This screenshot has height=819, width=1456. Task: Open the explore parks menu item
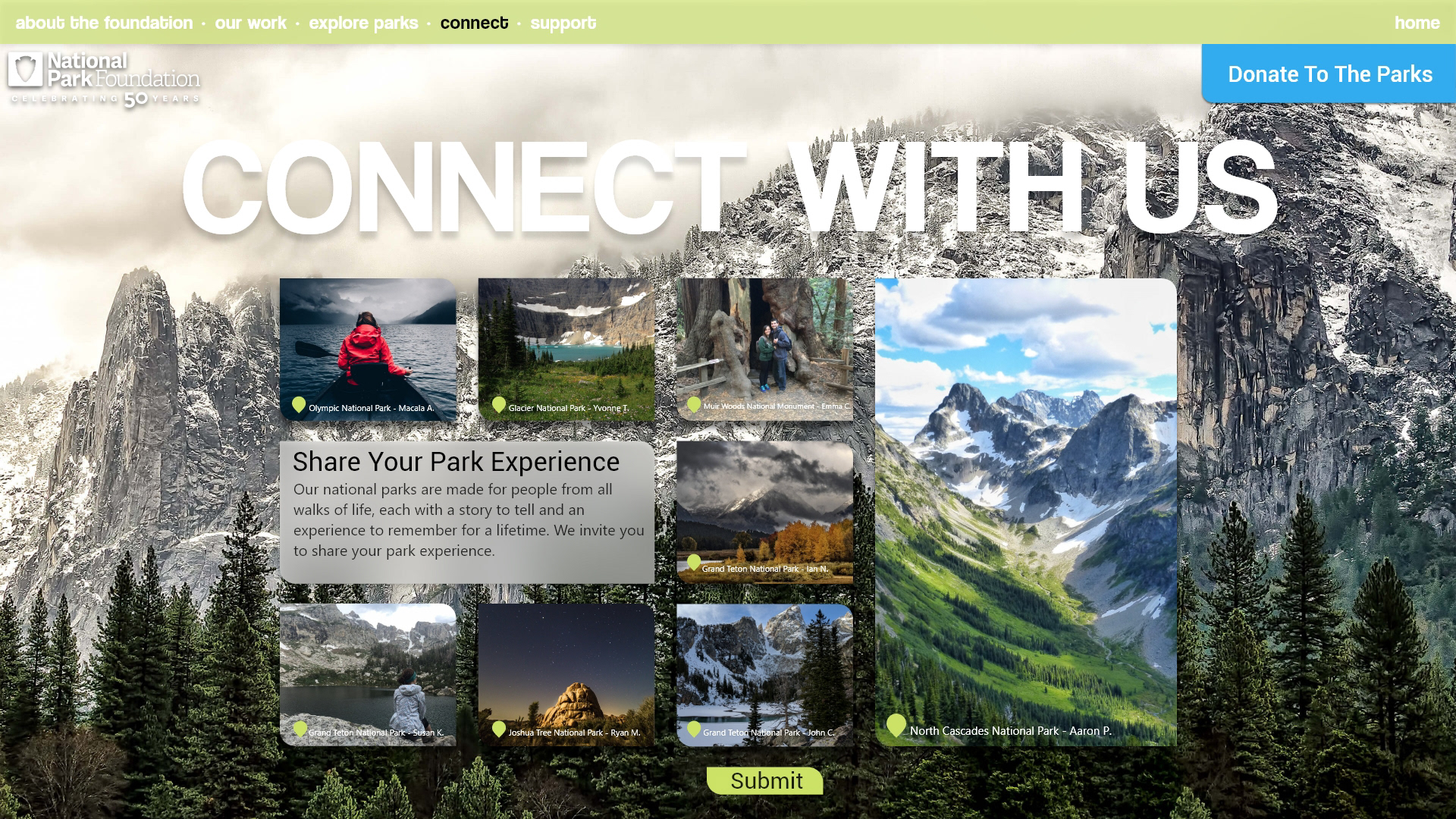point(363,23)
